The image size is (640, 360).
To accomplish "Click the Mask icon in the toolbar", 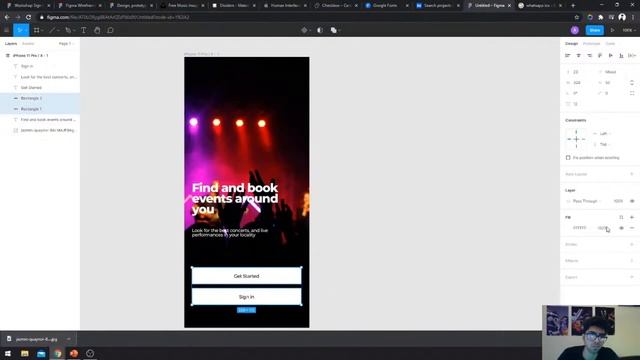I will [x=320, y=30].
